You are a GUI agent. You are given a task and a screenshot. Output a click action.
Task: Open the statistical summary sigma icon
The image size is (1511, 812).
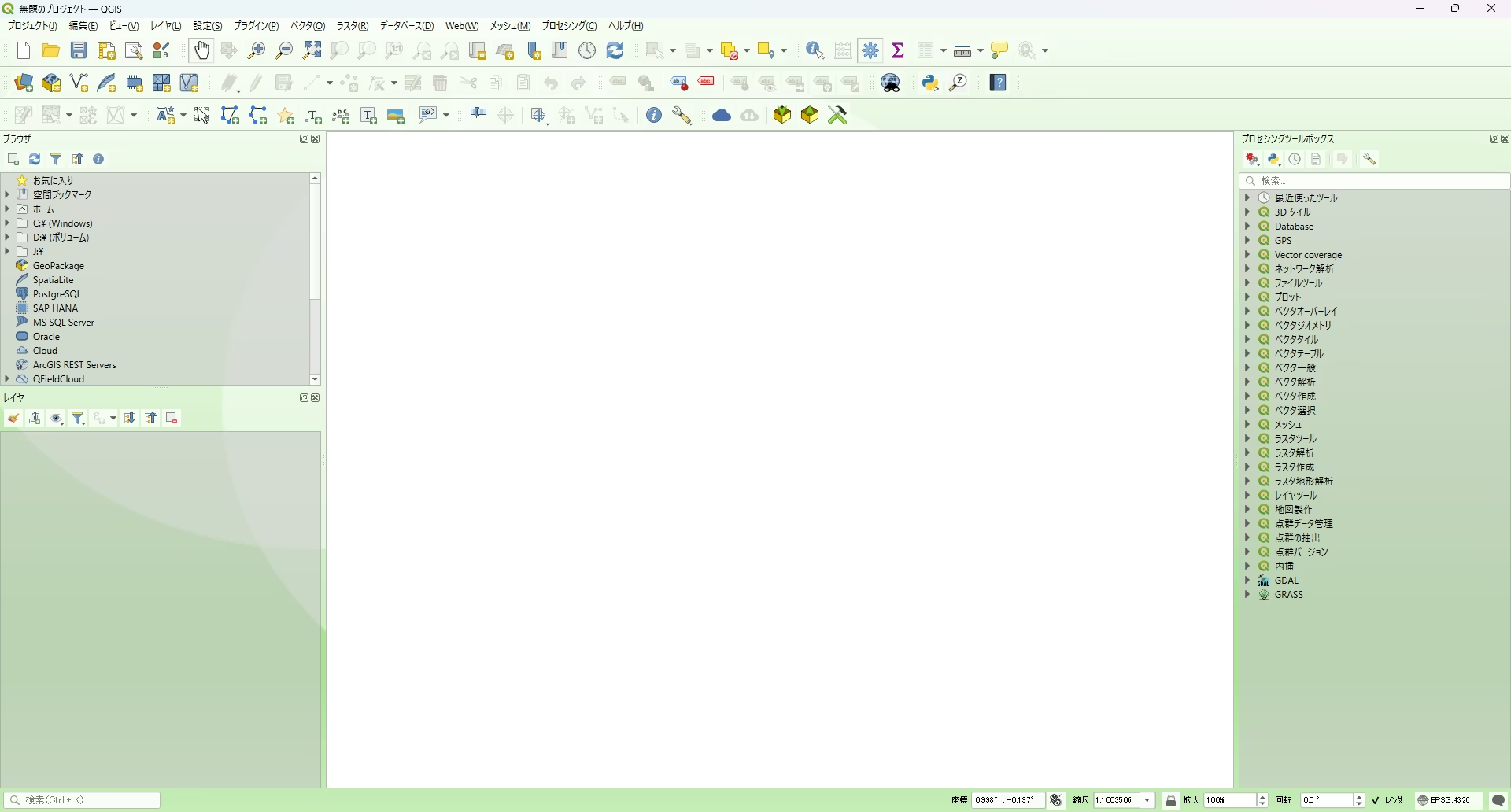[898, 51]
